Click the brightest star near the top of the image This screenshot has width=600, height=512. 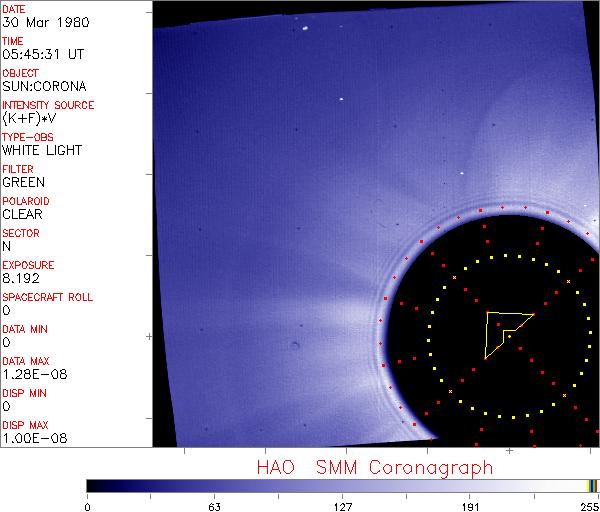[304, 28]
